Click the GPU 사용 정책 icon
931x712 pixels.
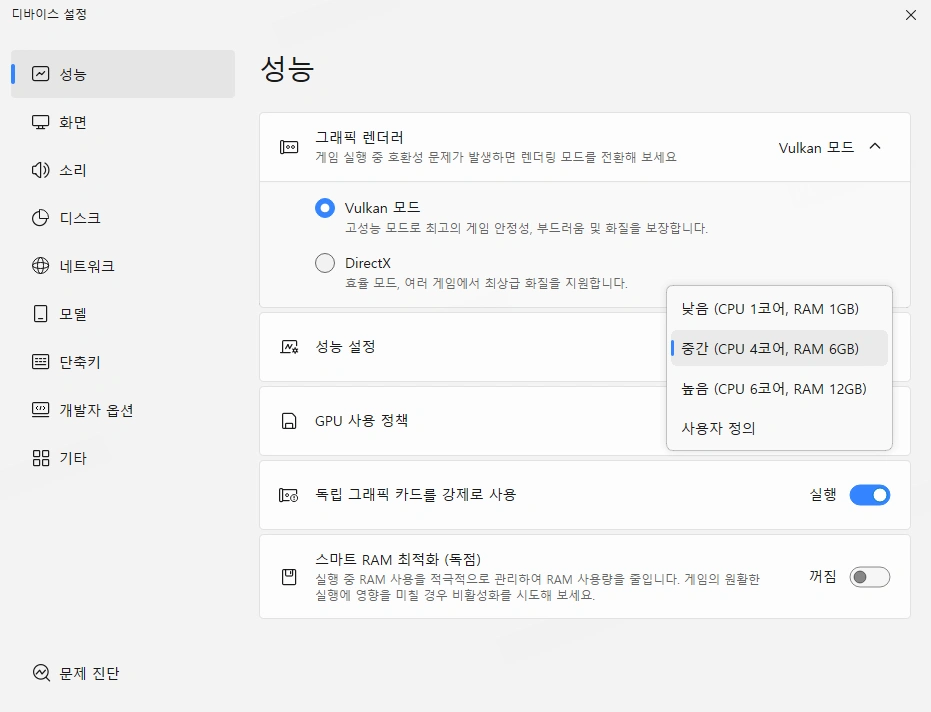(x=289, y=421)
